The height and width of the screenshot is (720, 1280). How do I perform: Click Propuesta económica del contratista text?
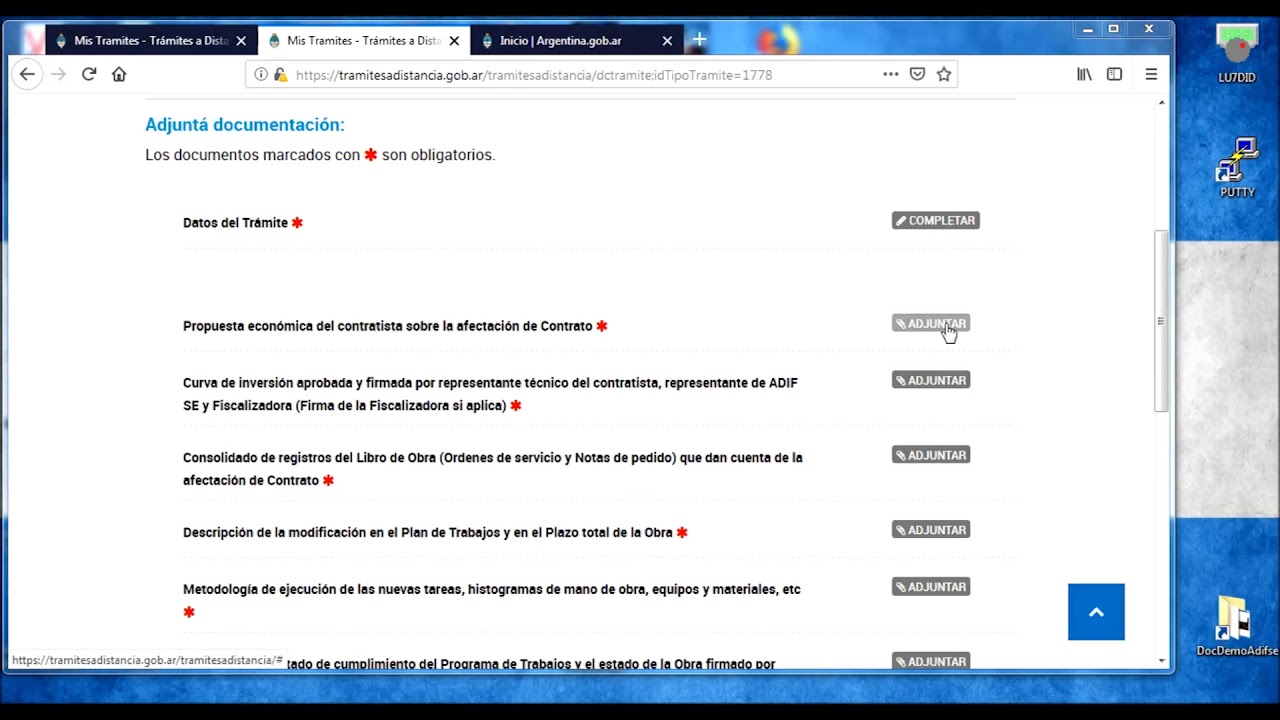pos(387,326)
